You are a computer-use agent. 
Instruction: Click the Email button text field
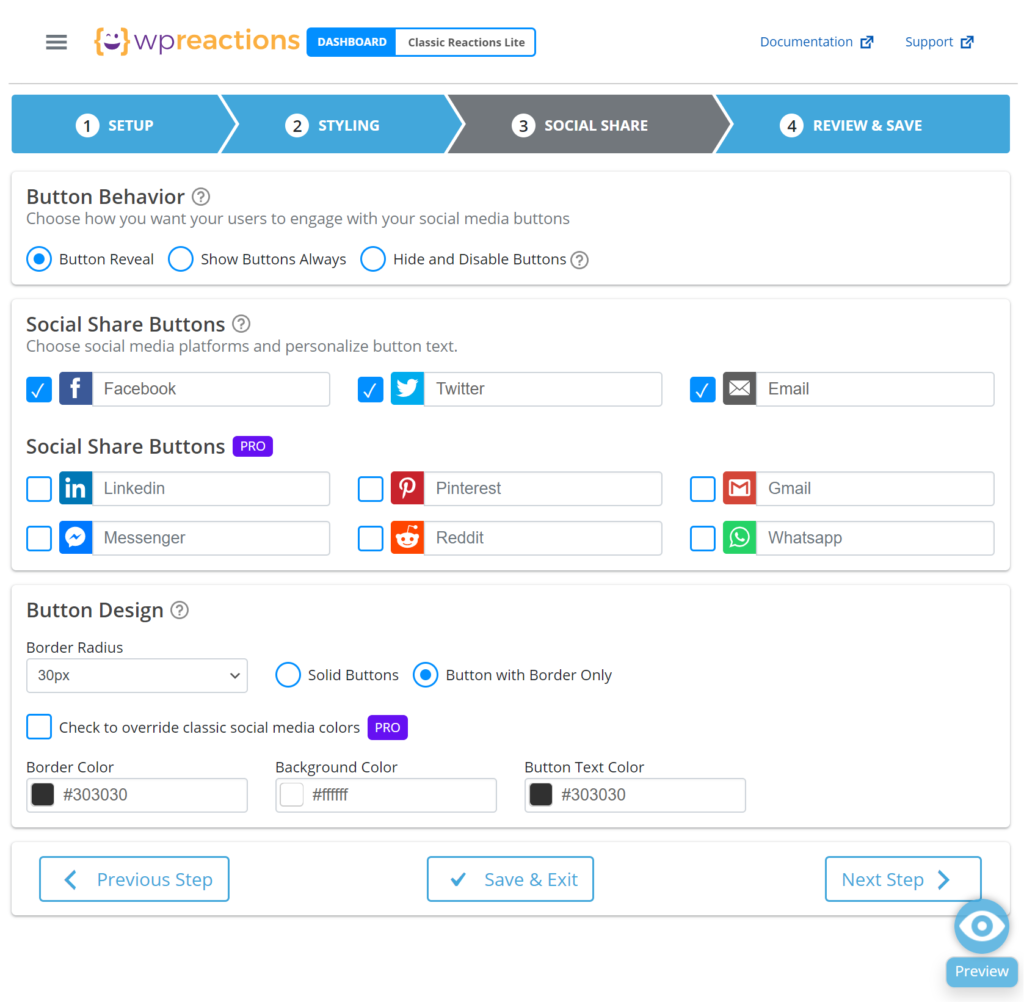click(x=875, y=389)
